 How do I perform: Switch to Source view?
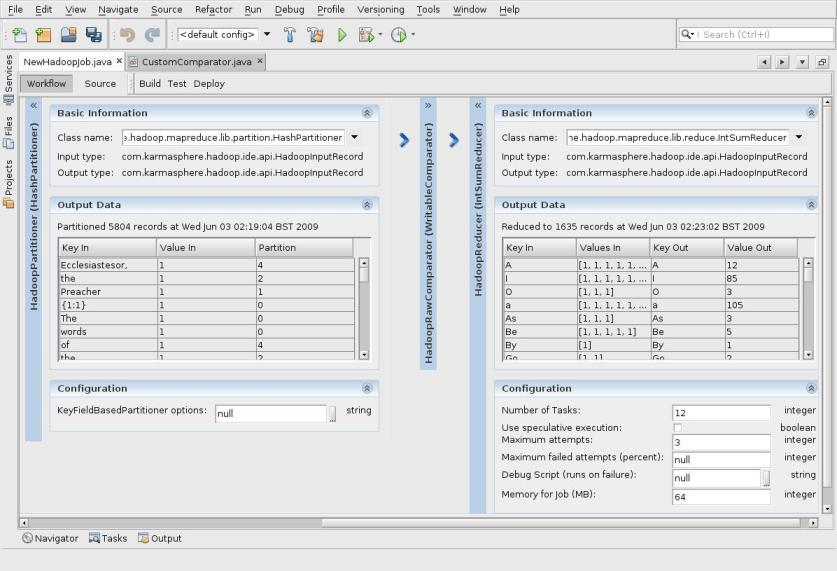click(x=100, y=83)
